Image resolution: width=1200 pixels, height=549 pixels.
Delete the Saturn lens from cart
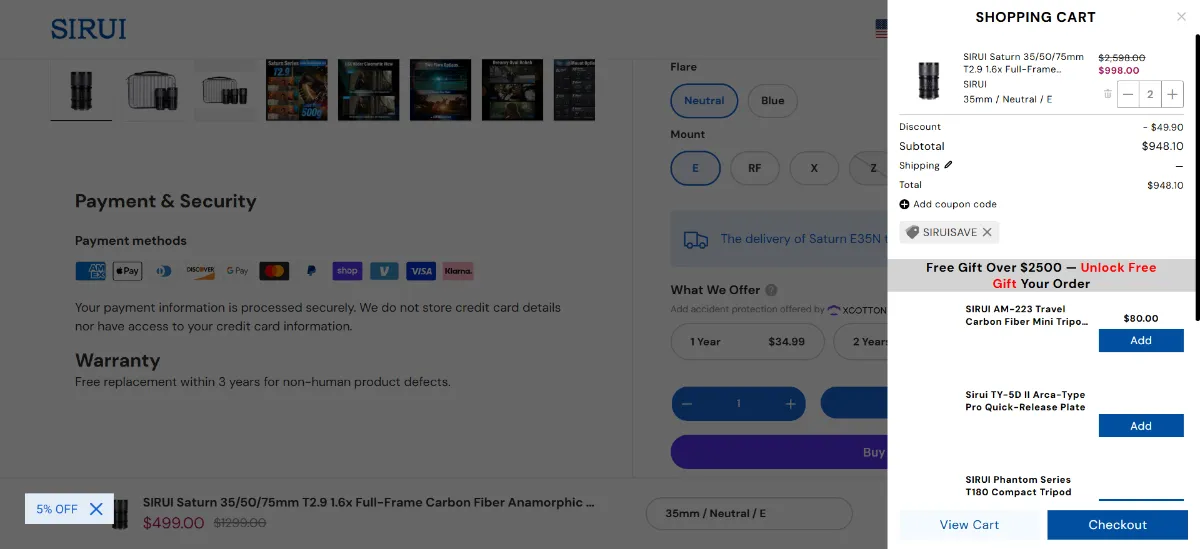(x=1107, y=94)
